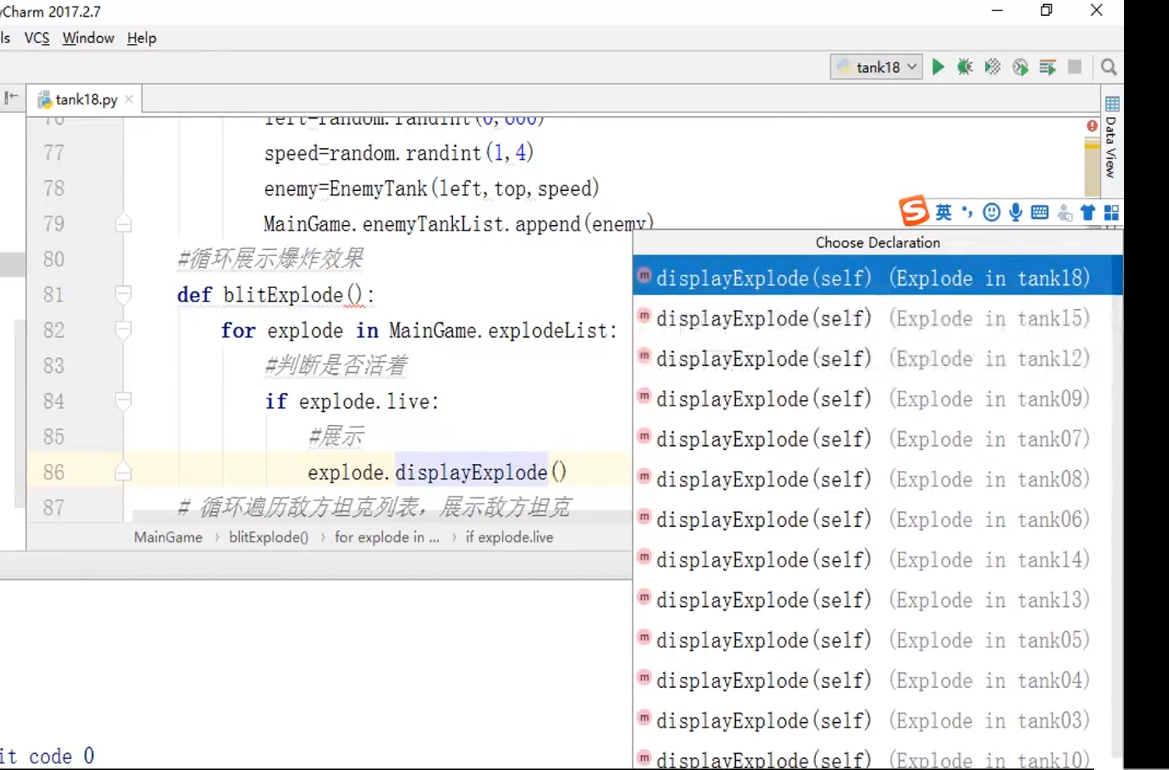Choose displayExplode declaration in tank13

pyautogui.click(x=877, y=600)
